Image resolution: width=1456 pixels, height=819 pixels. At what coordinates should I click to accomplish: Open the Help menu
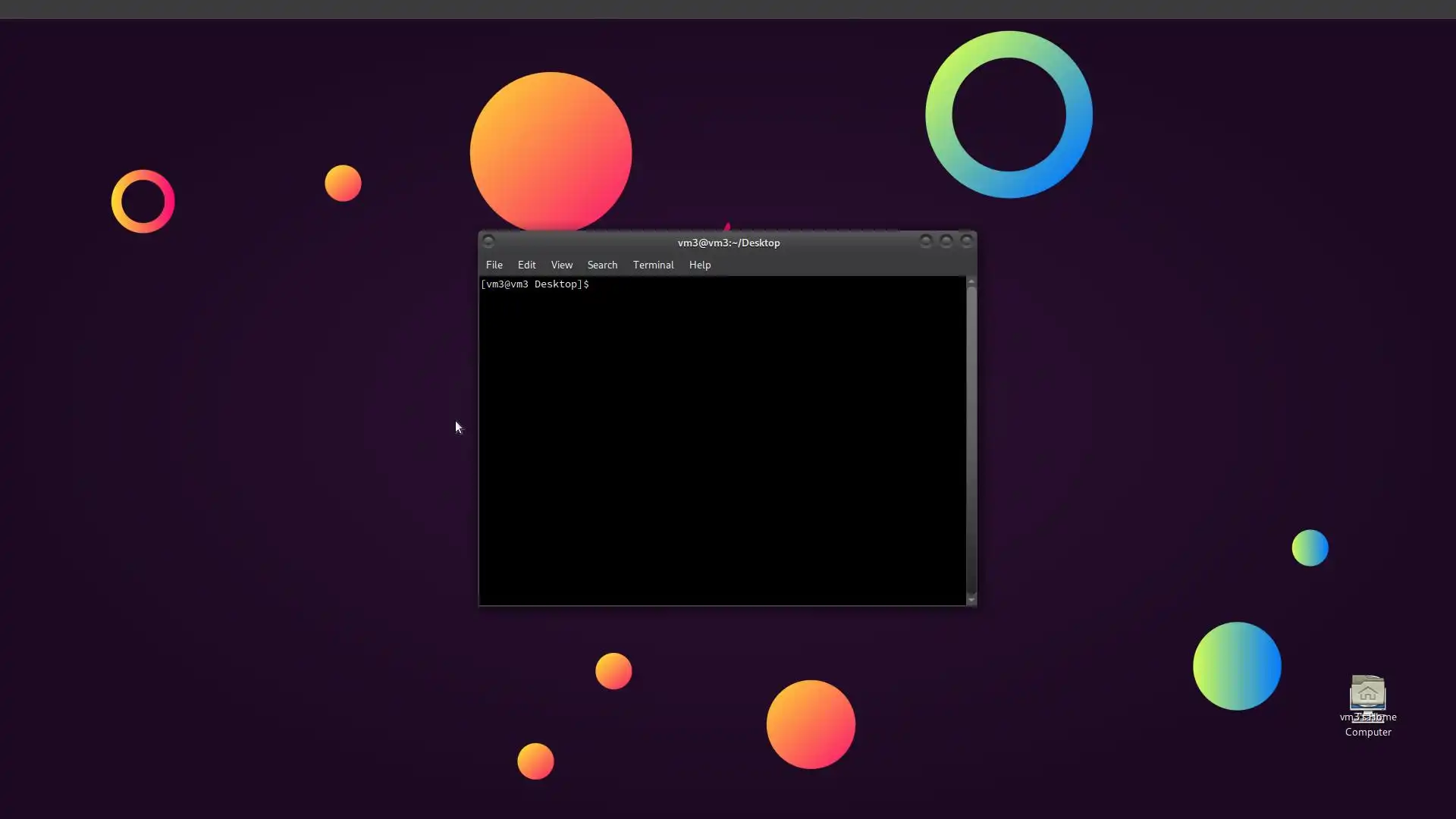(x=699, y=265)
